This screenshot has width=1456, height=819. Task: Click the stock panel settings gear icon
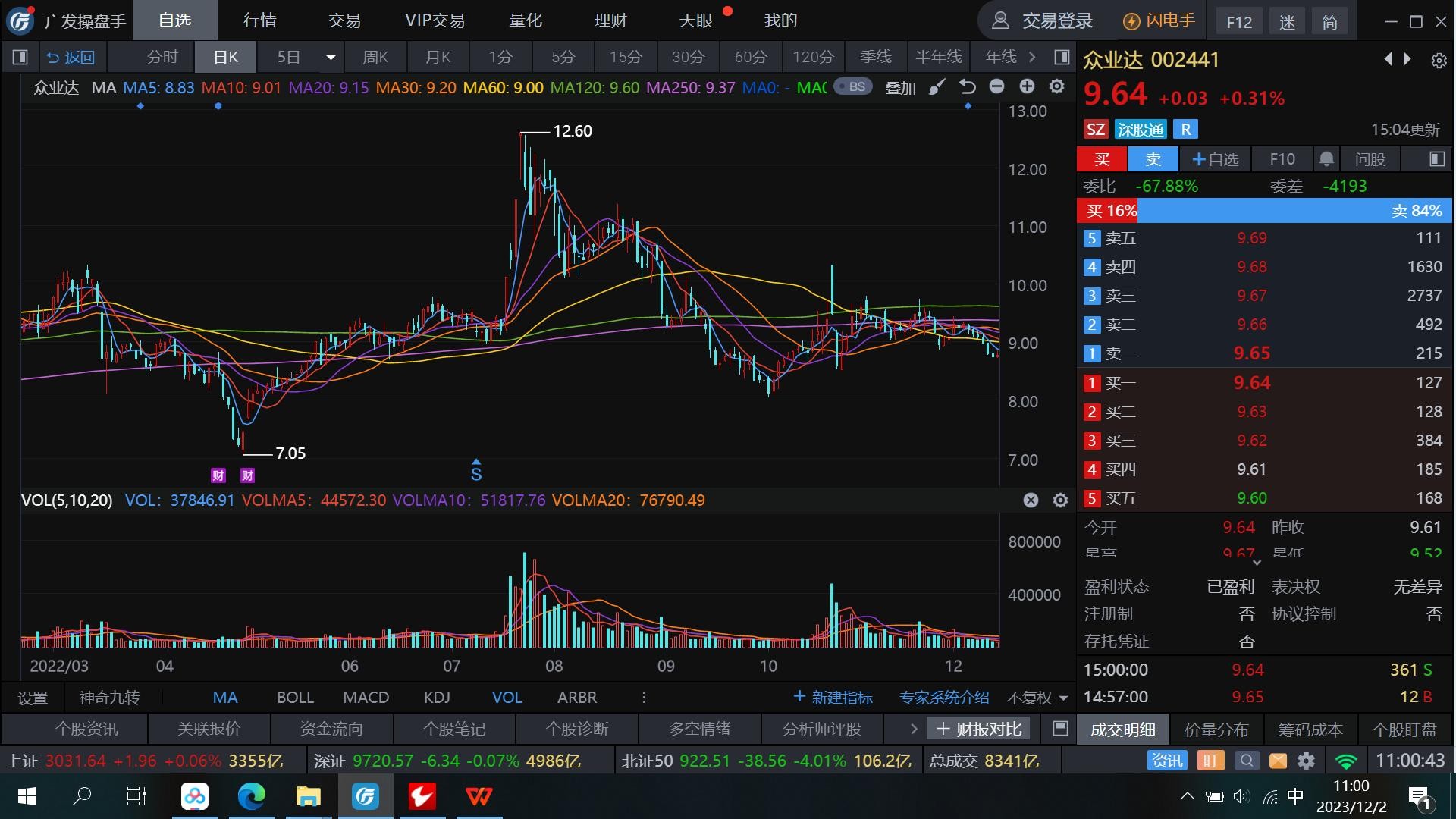point(1439,61)
